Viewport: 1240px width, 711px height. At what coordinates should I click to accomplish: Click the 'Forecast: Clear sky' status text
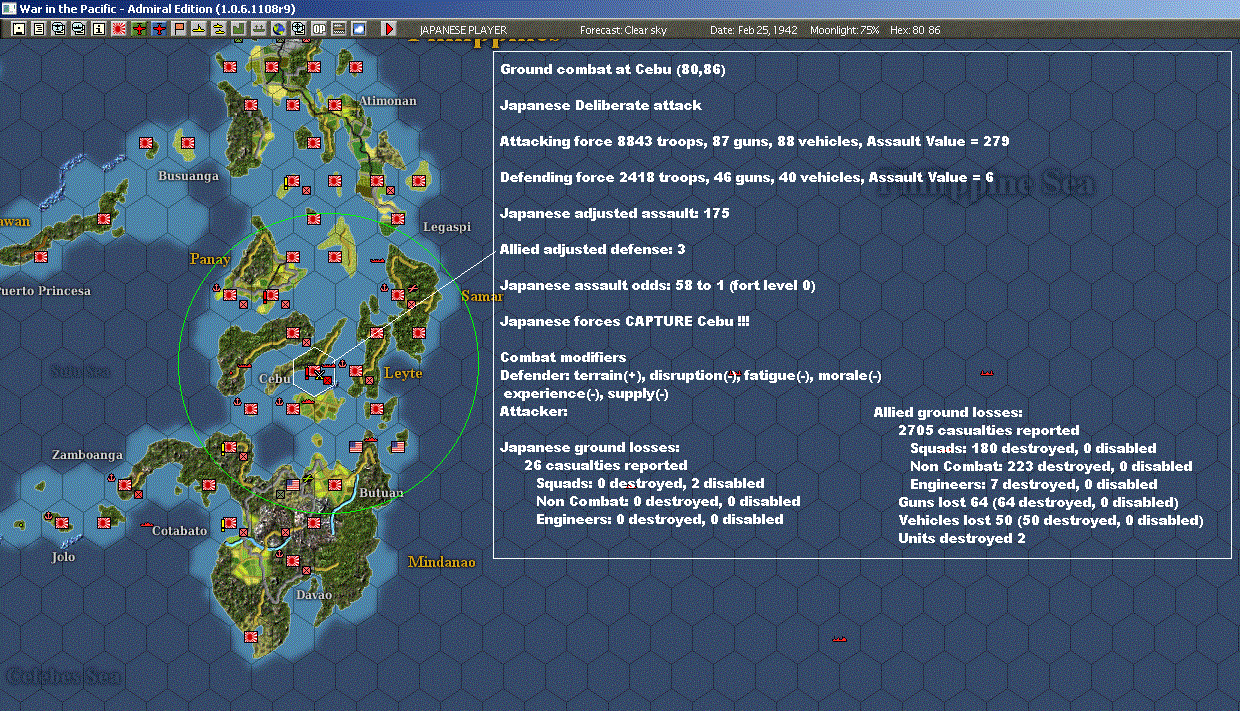click(x=623, y=31)
